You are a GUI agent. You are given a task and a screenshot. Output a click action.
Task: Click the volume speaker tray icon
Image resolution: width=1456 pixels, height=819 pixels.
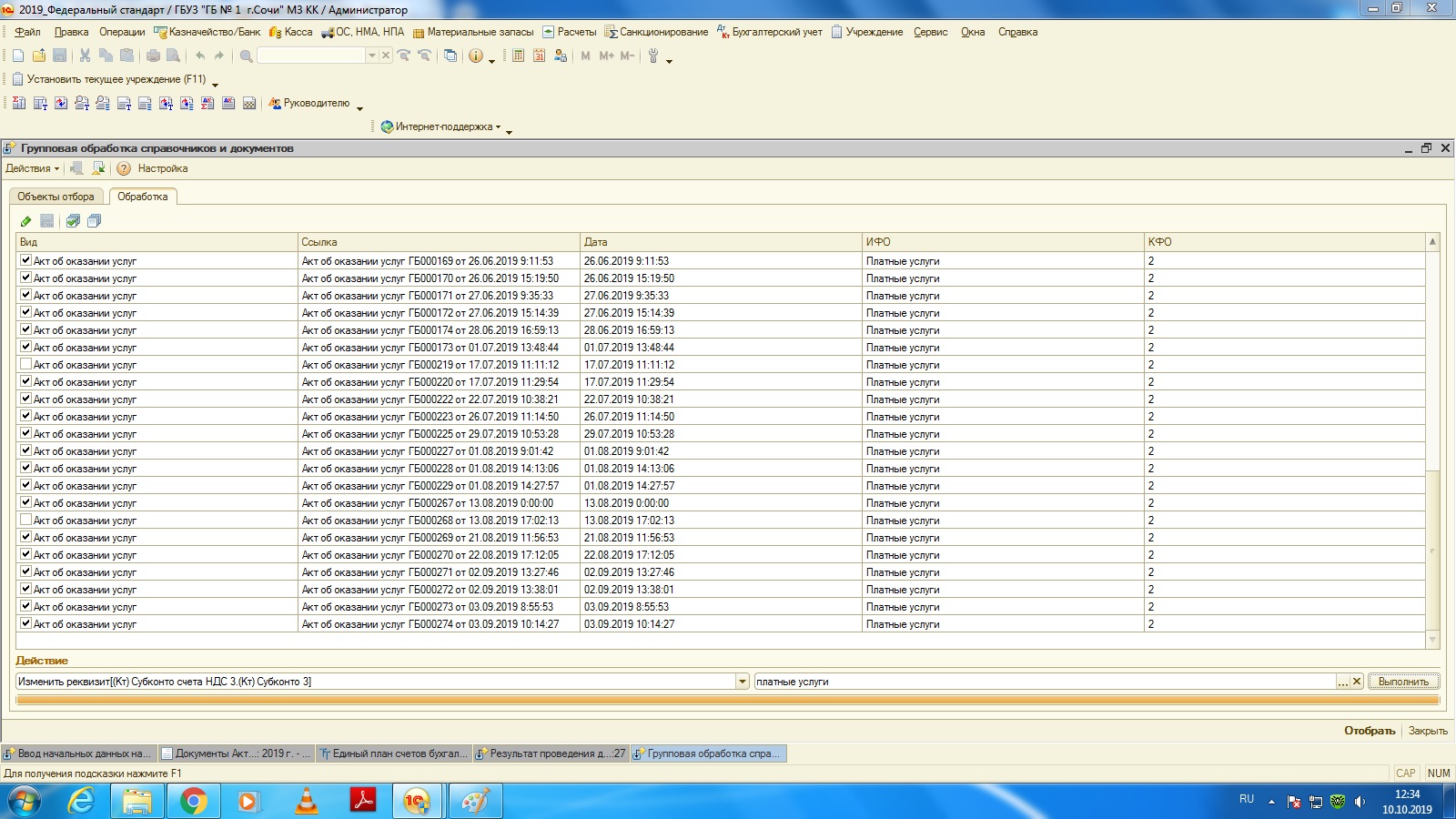point(1360,802)
